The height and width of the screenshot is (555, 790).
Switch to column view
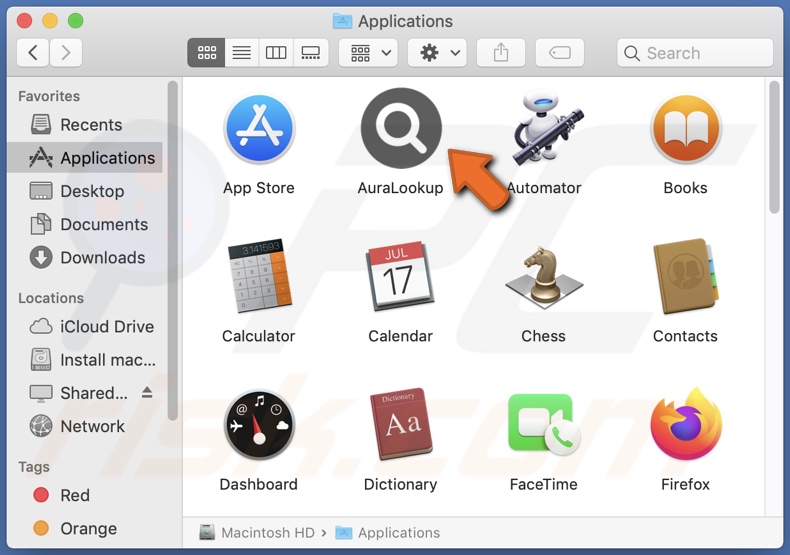[x=276, y=52]
